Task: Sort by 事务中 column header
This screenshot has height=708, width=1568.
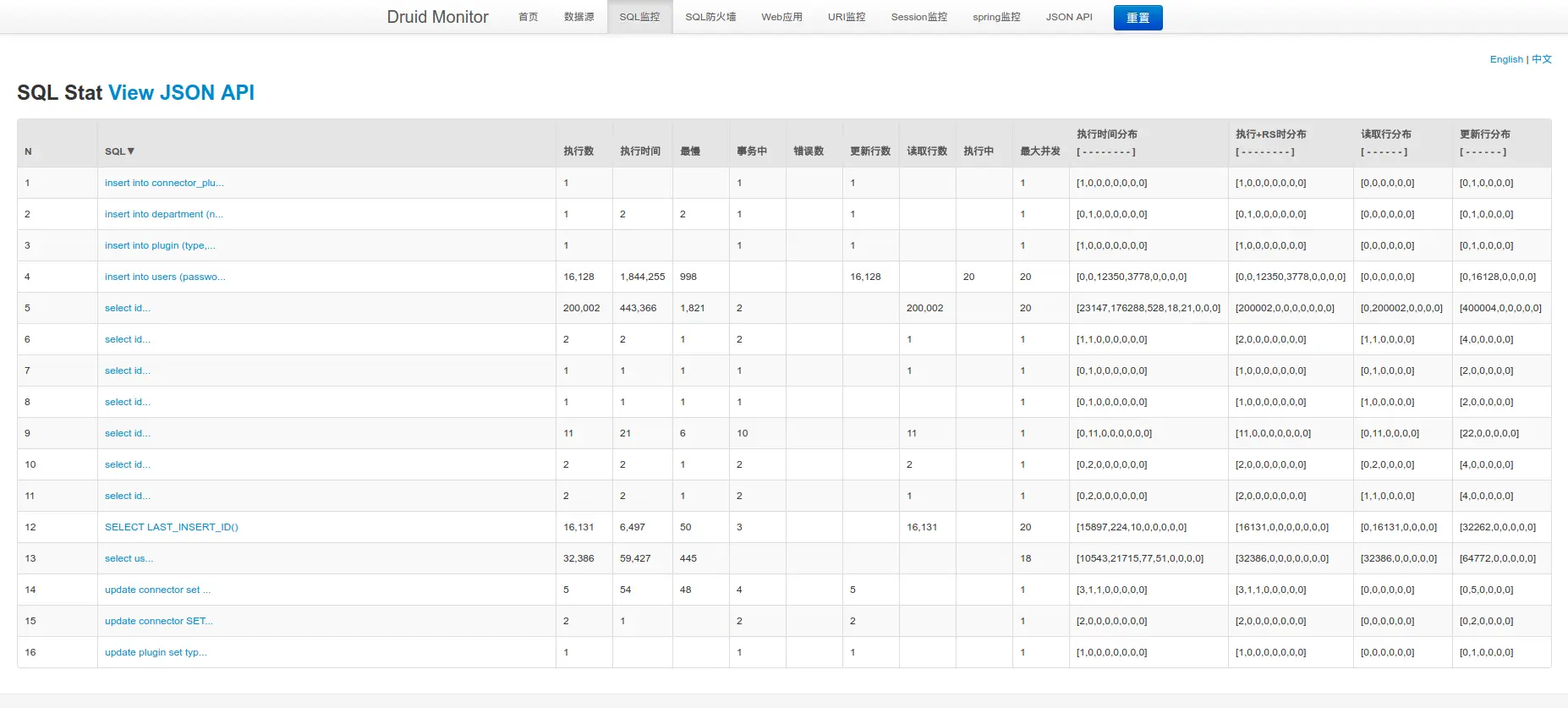Action: pyautogui.click(x=752, y=151)
